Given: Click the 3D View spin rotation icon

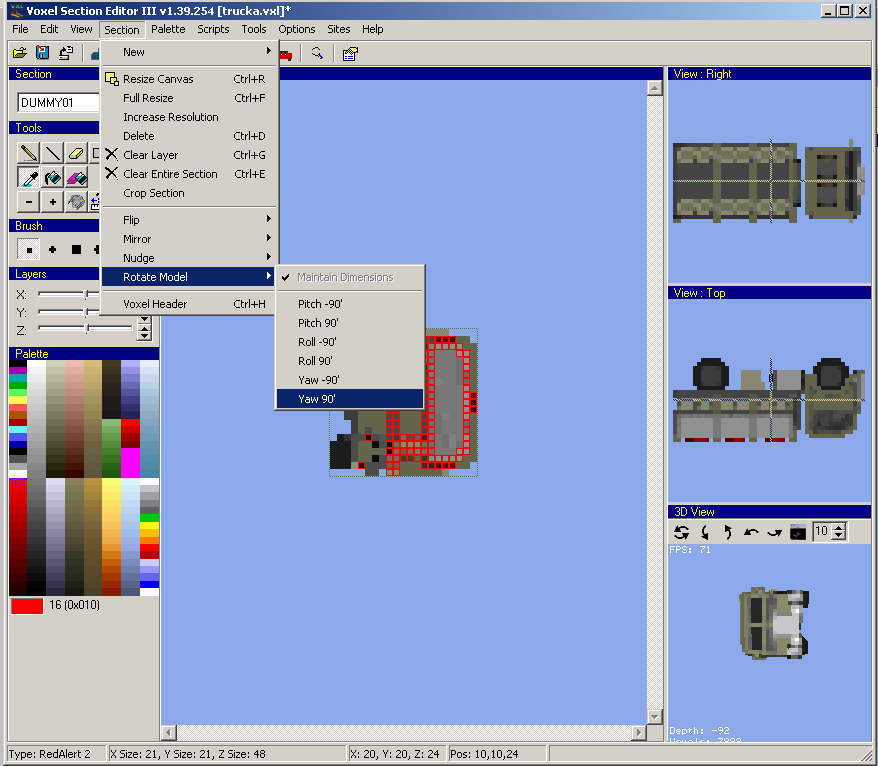Looking at the screenshot, I should click(681, 531).
